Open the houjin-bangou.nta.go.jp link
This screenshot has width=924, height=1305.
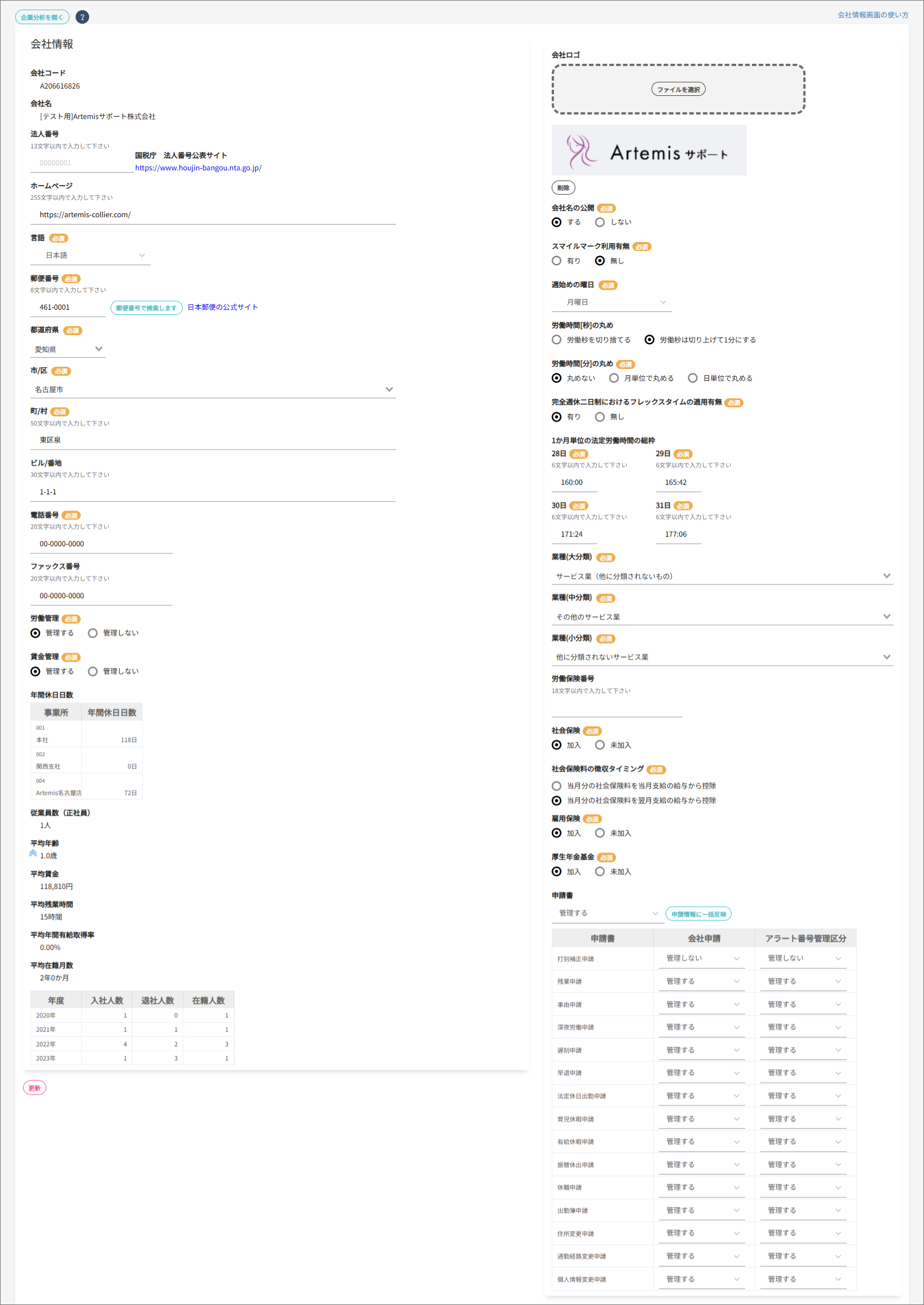(x=198, y=168)
